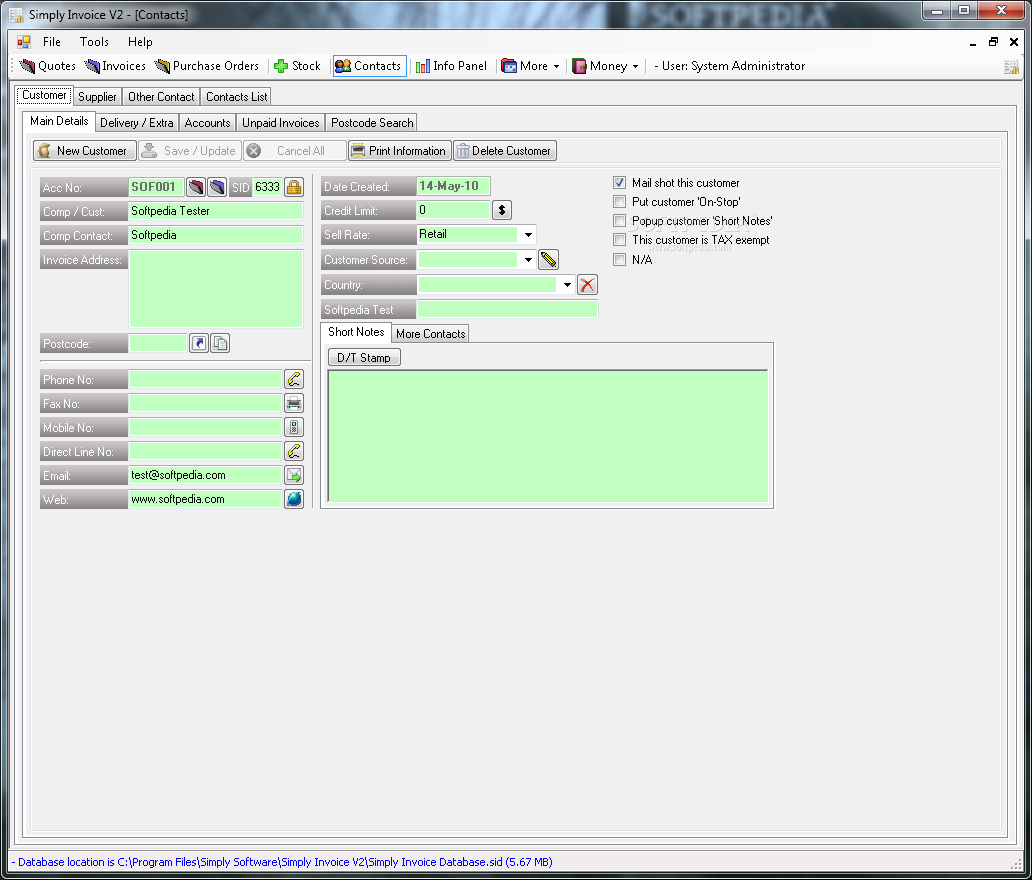Open the Info Panel
Viewport: 1032px width, 880px height.
[452, 66]
